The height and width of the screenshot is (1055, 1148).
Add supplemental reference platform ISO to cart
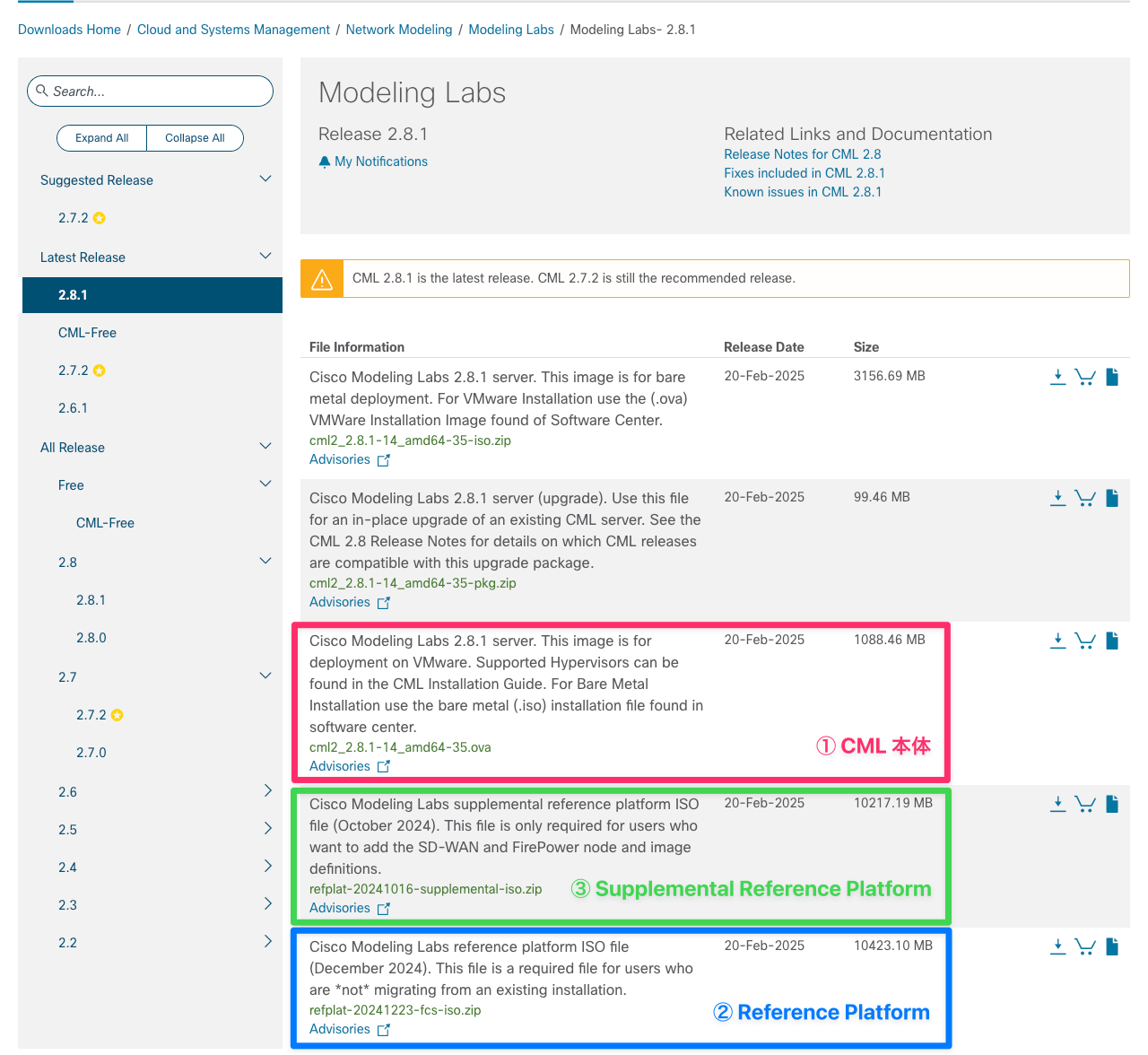(x=1085, y=804)
